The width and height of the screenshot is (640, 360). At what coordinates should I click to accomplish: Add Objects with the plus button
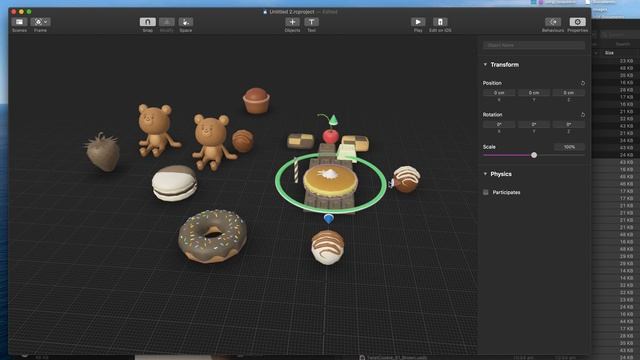coord(292,22)
